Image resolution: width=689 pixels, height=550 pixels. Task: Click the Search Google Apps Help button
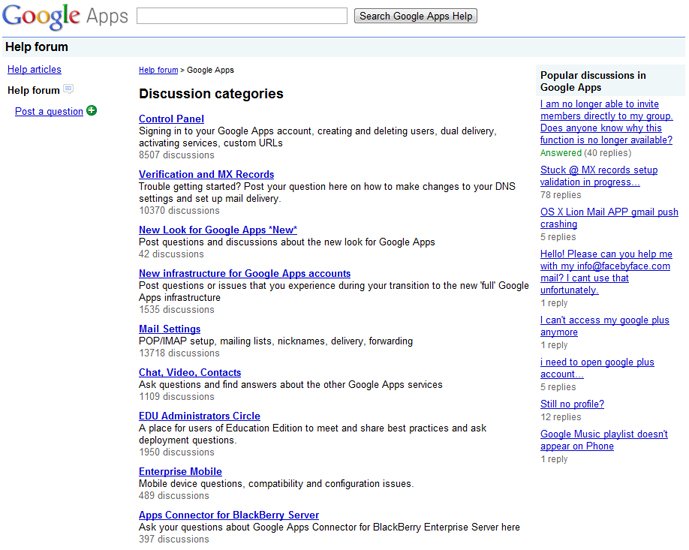click(415, 16)
